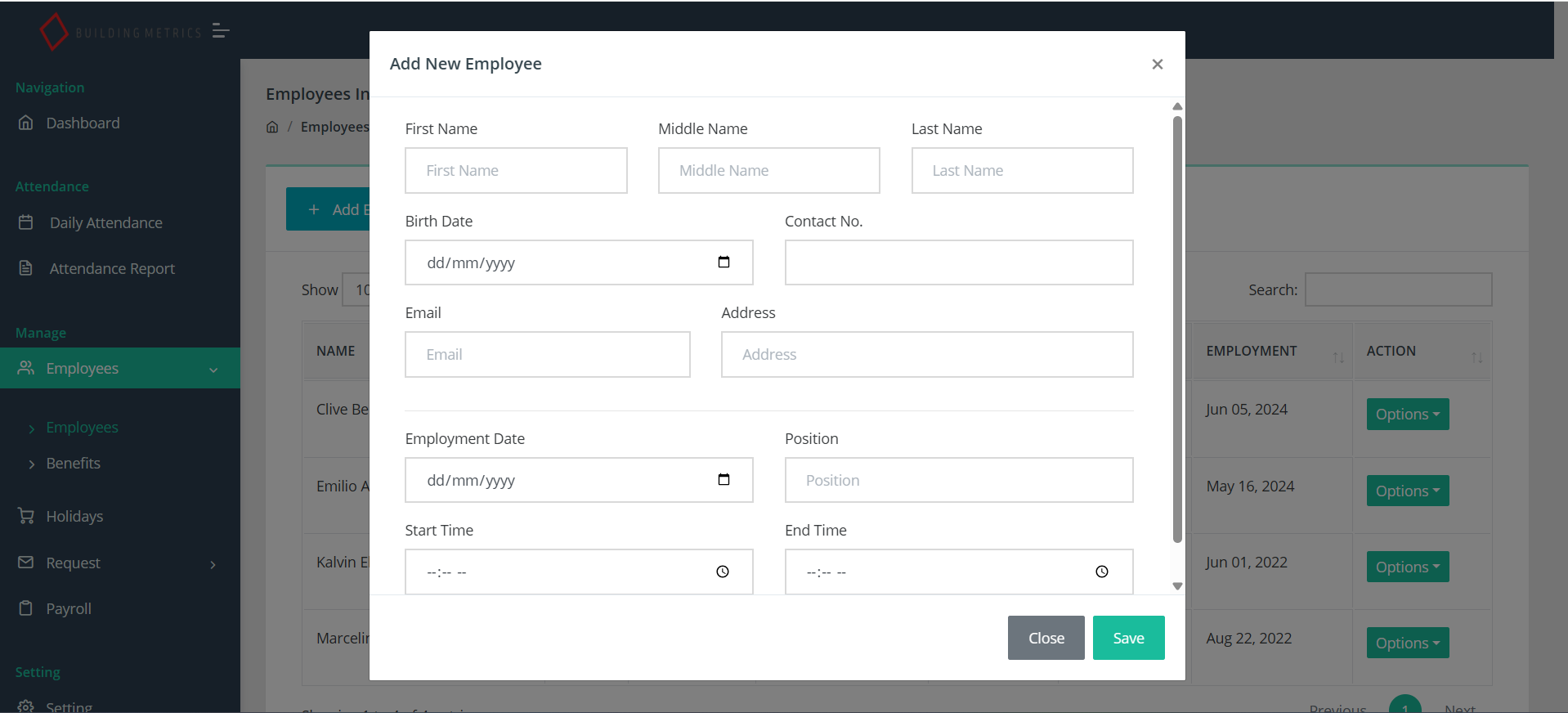Open the Birth Date calendar picker icon
This screenshot has width=1568, height=713.
point(724,262)
